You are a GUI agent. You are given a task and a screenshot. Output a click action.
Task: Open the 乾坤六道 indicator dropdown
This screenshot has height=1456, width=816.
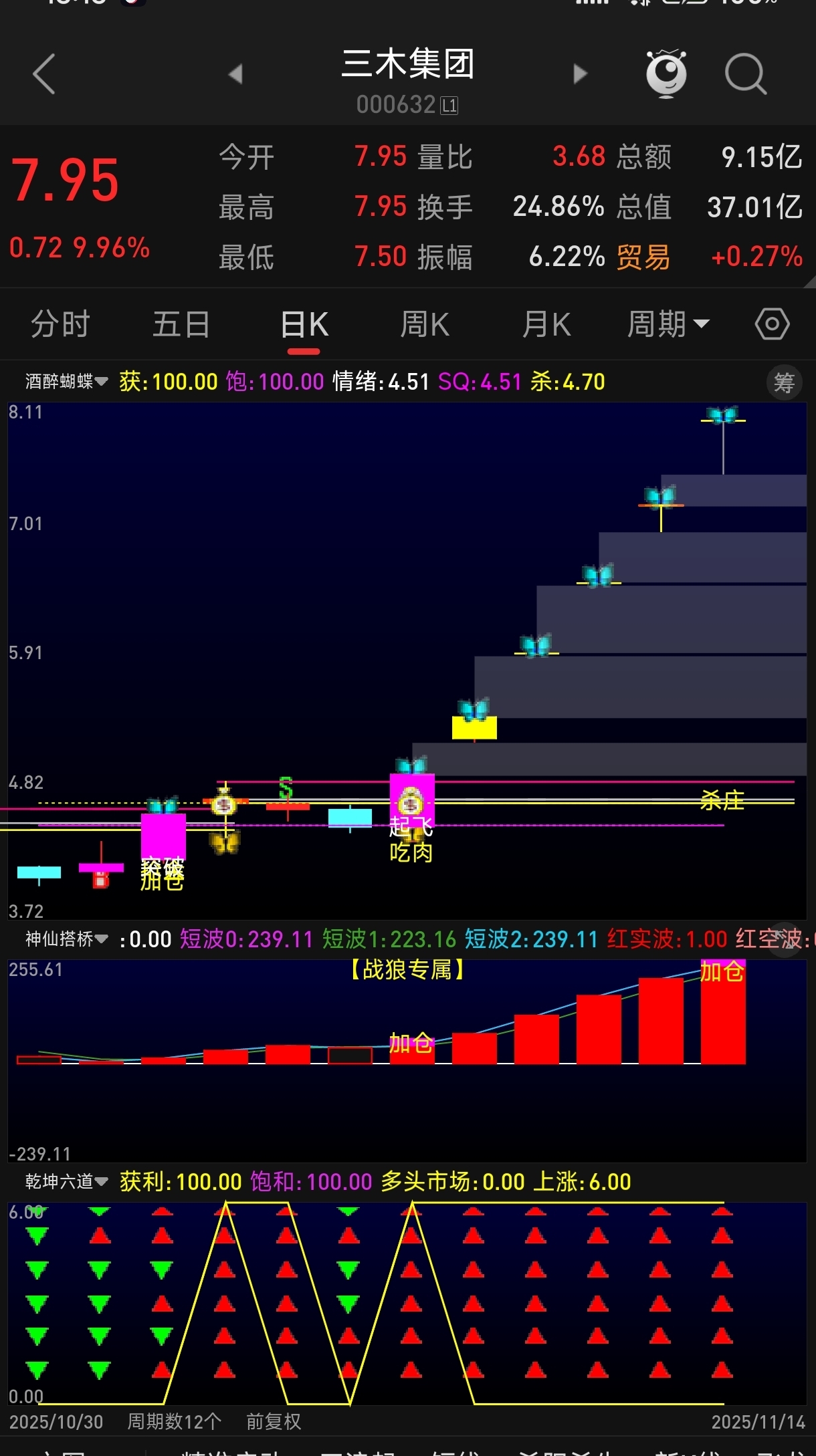(x=66, y=1182)
